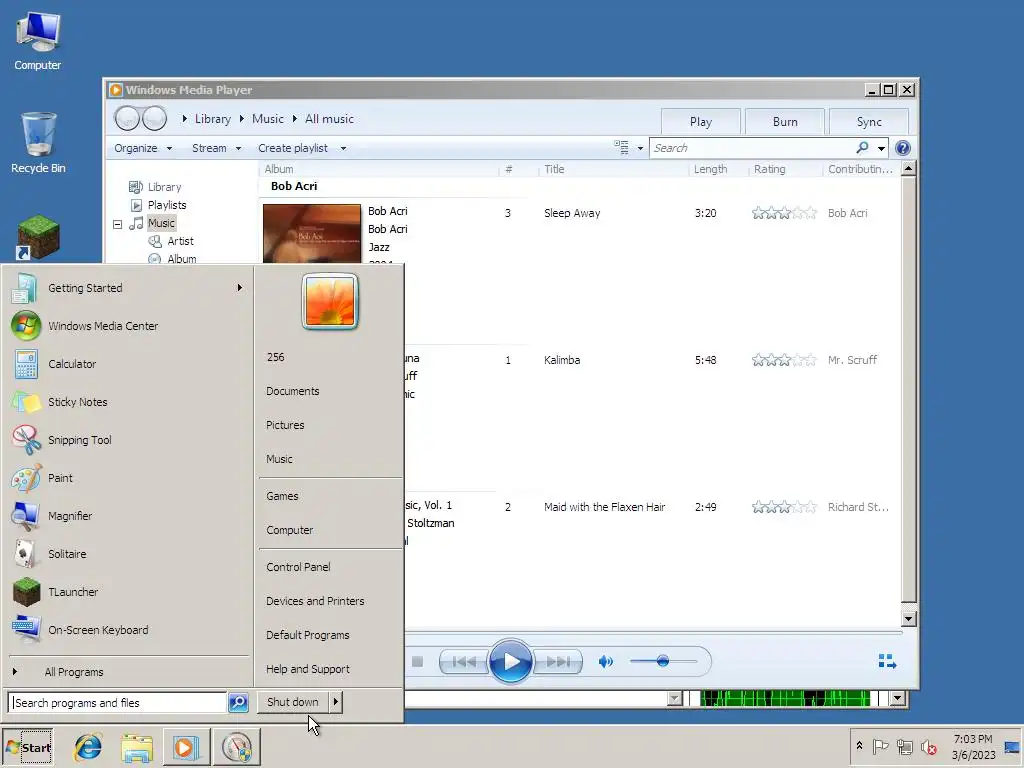1024x768 pixels.
Task: Open Sticky Notes in Start menu
Action: point(77,402)
